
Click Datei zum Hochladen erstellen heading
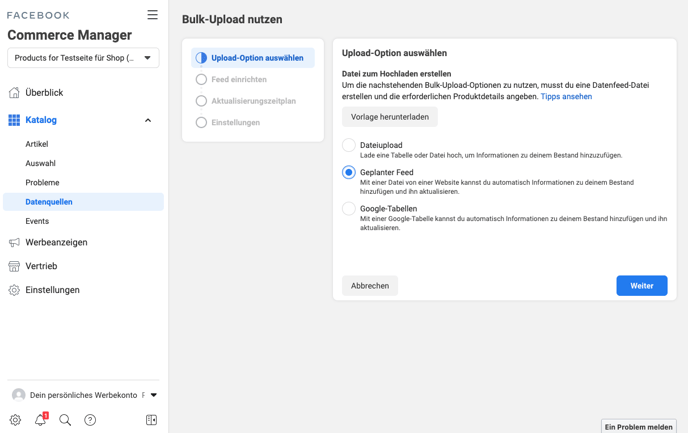tap(396, 74)
